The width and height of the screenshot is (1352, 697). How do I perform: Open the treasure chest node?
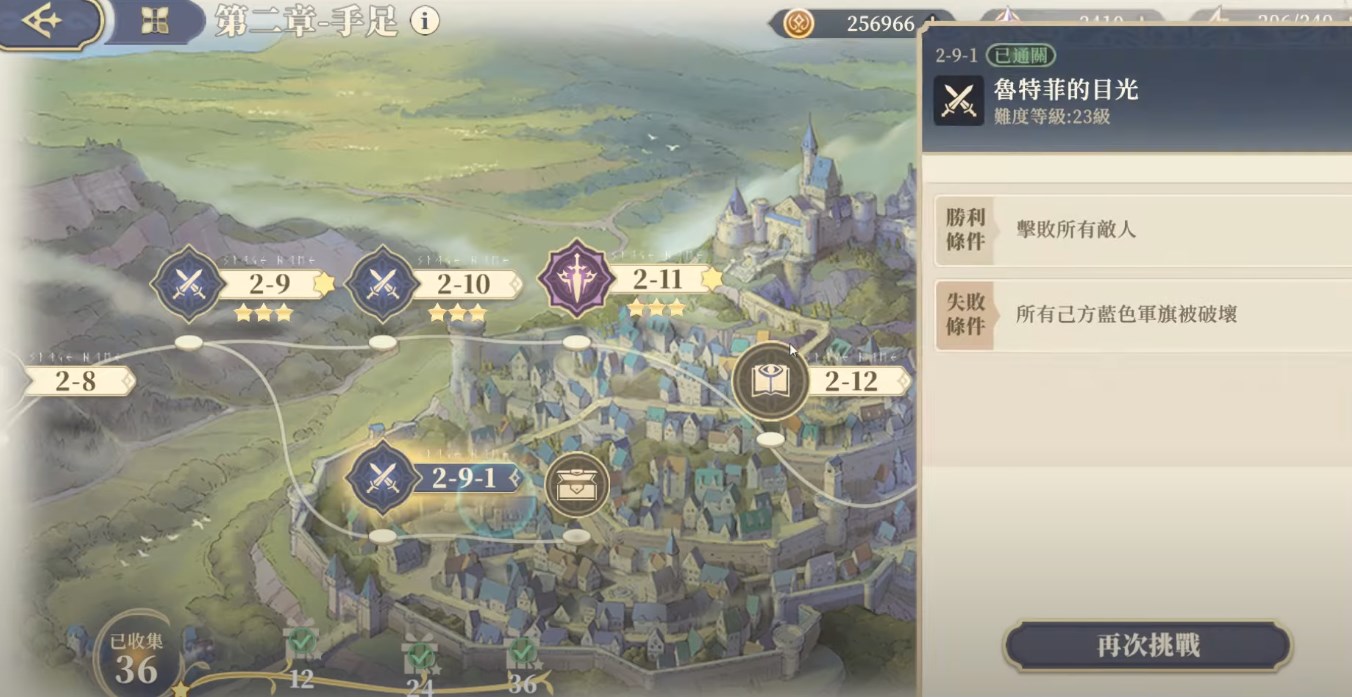577,485
